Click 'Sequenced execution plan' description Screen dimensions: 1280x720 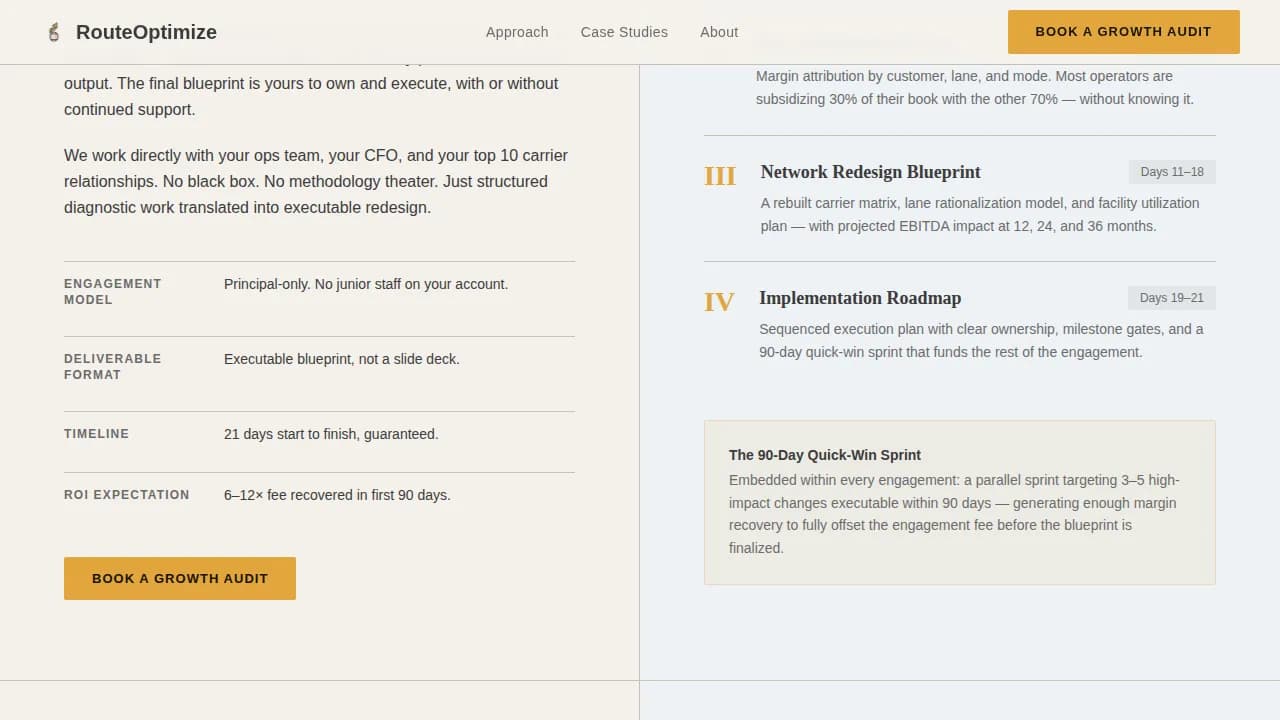pyautogui.click(x=981, y=340)
